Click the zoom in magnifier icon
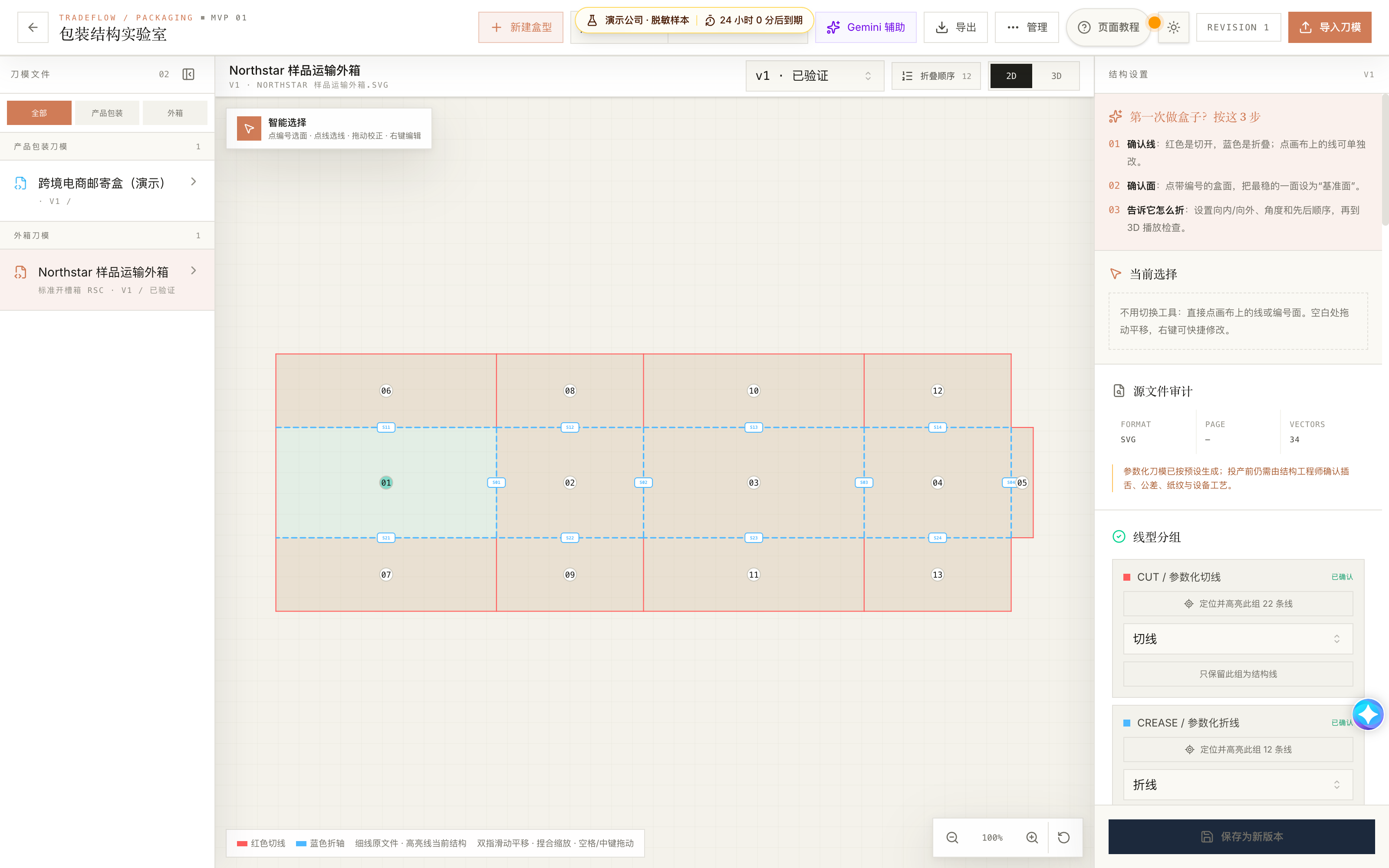 point(1032,838)
